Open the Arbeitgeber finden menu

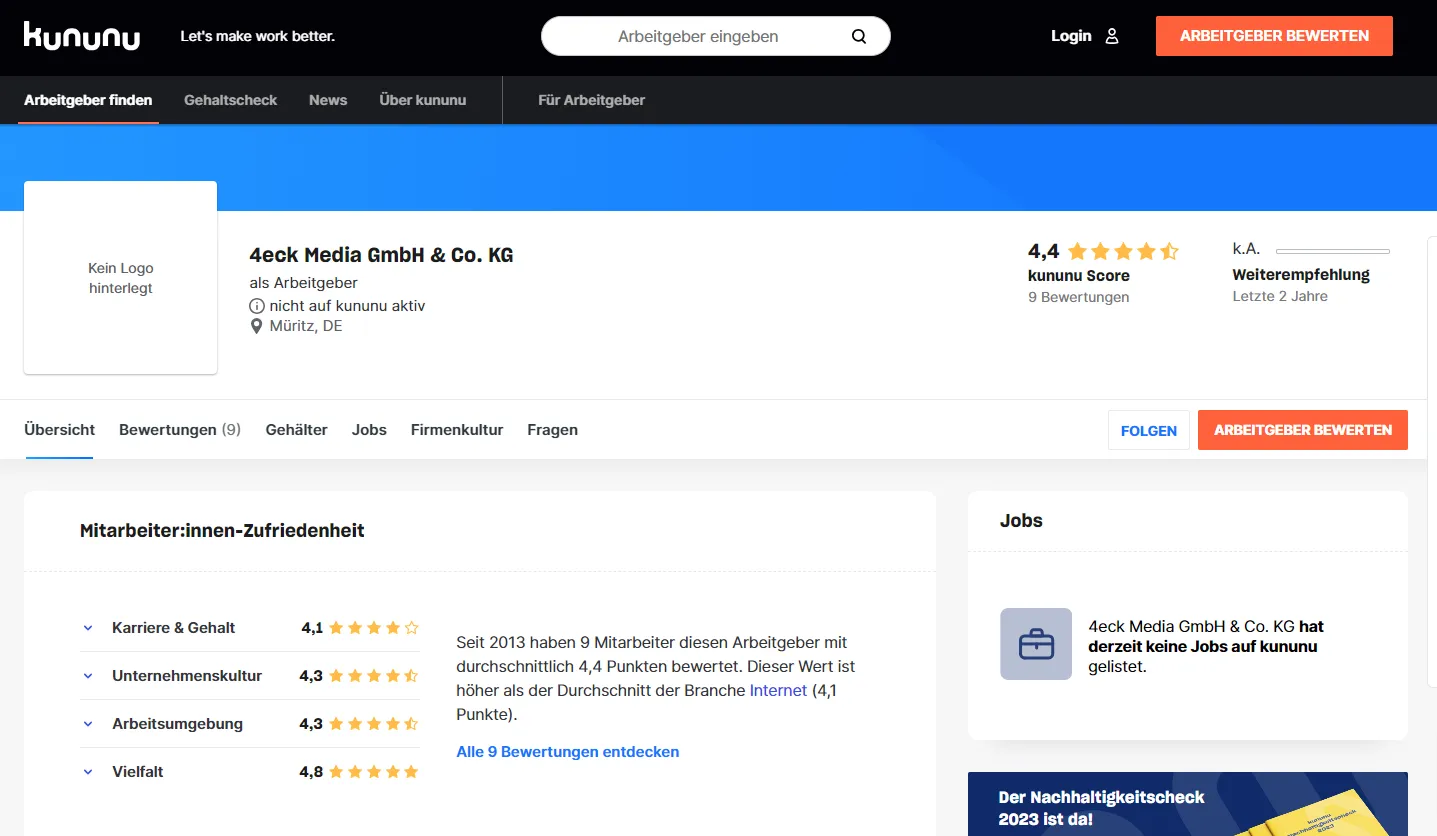(x=88, y=100)
